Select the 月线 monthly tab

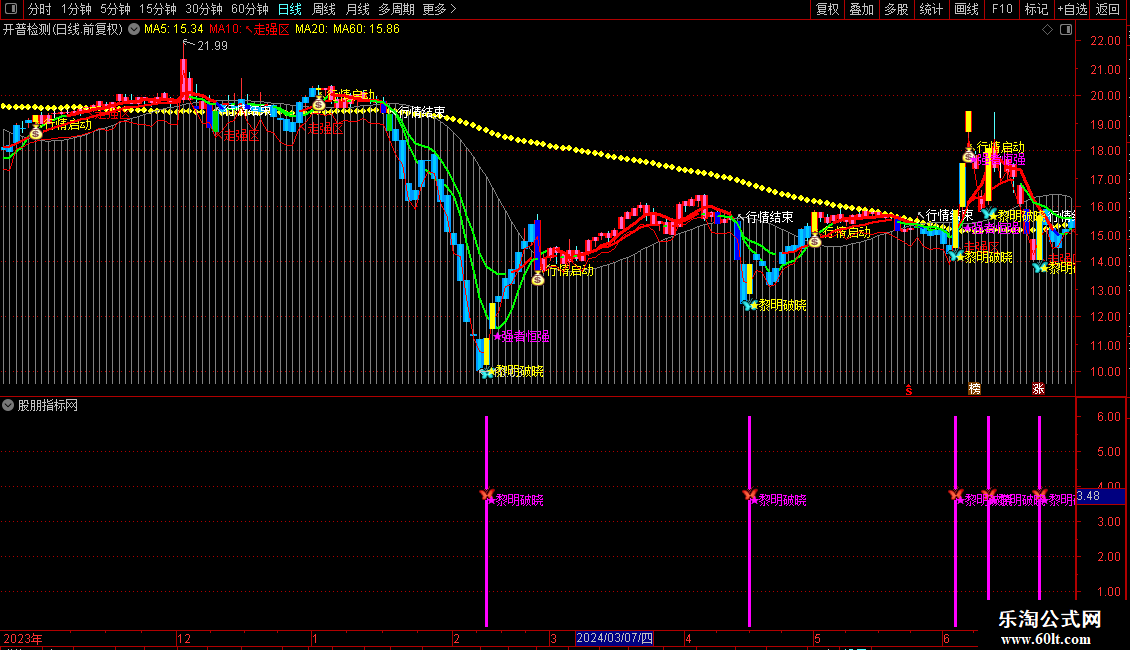pos(357,9)
